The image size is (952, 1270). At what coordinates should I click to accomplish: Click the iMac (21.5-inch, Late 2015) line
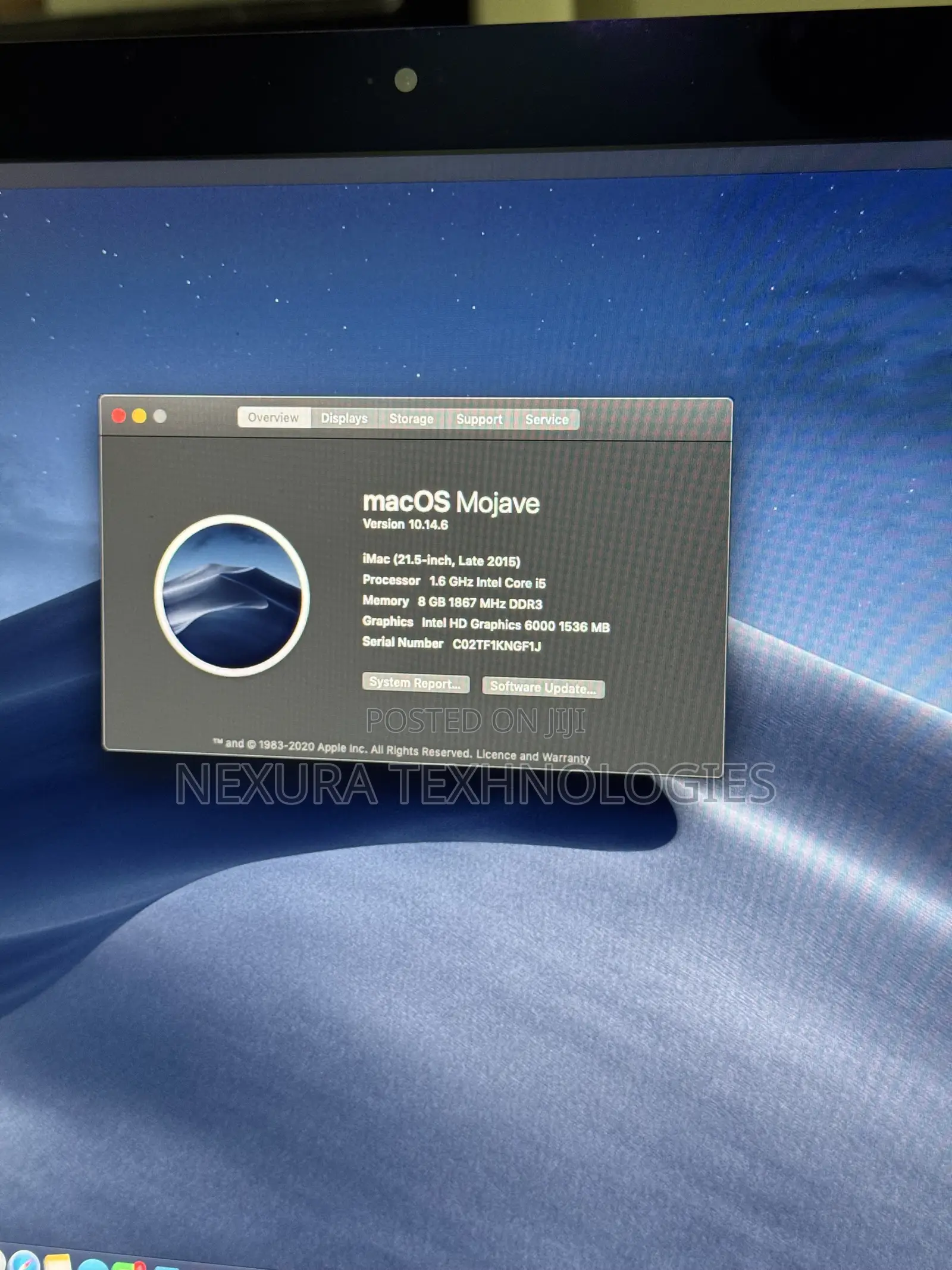click(x=441, y=560)
